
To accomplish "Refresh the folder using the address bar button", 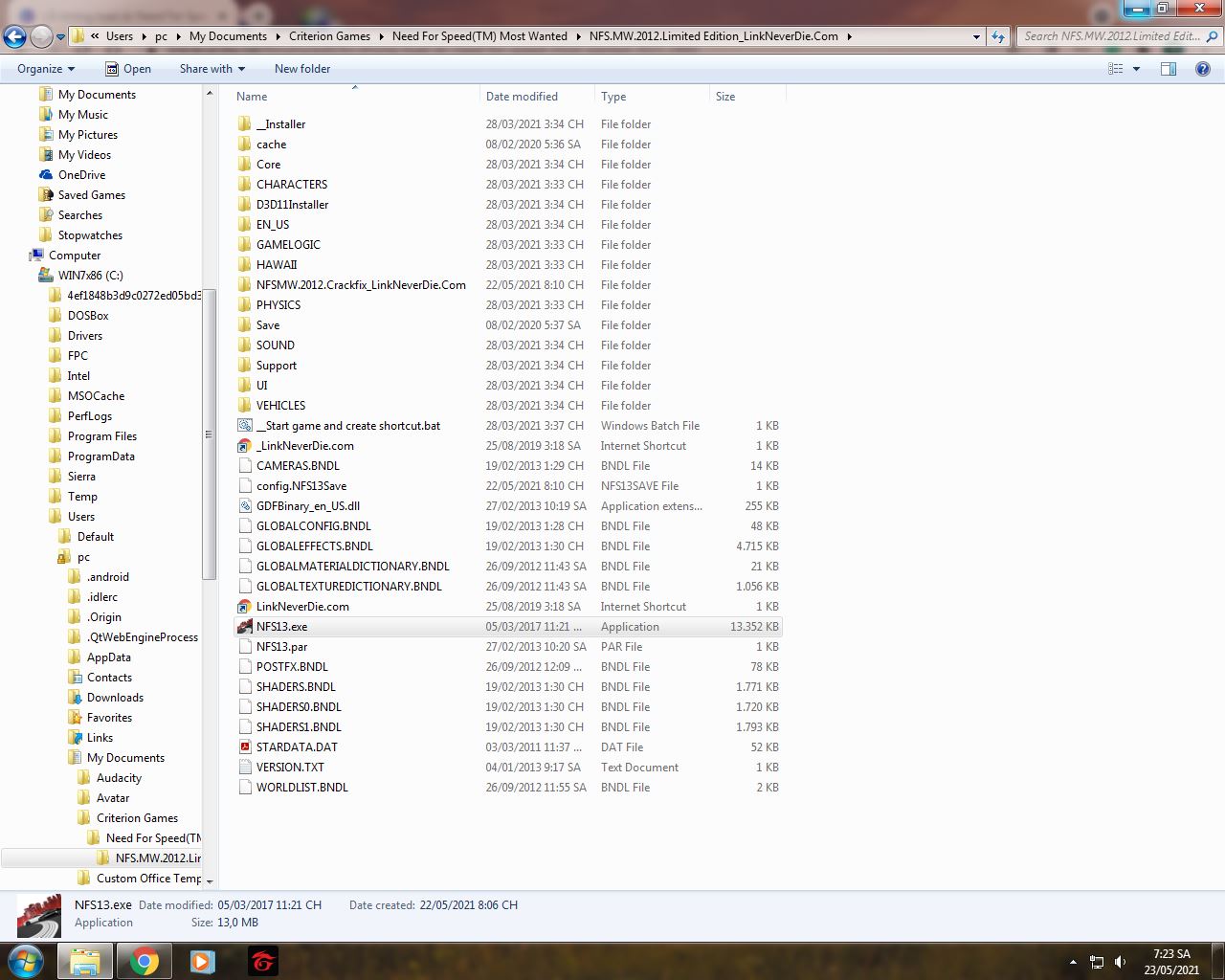I will tap(998, 36).
